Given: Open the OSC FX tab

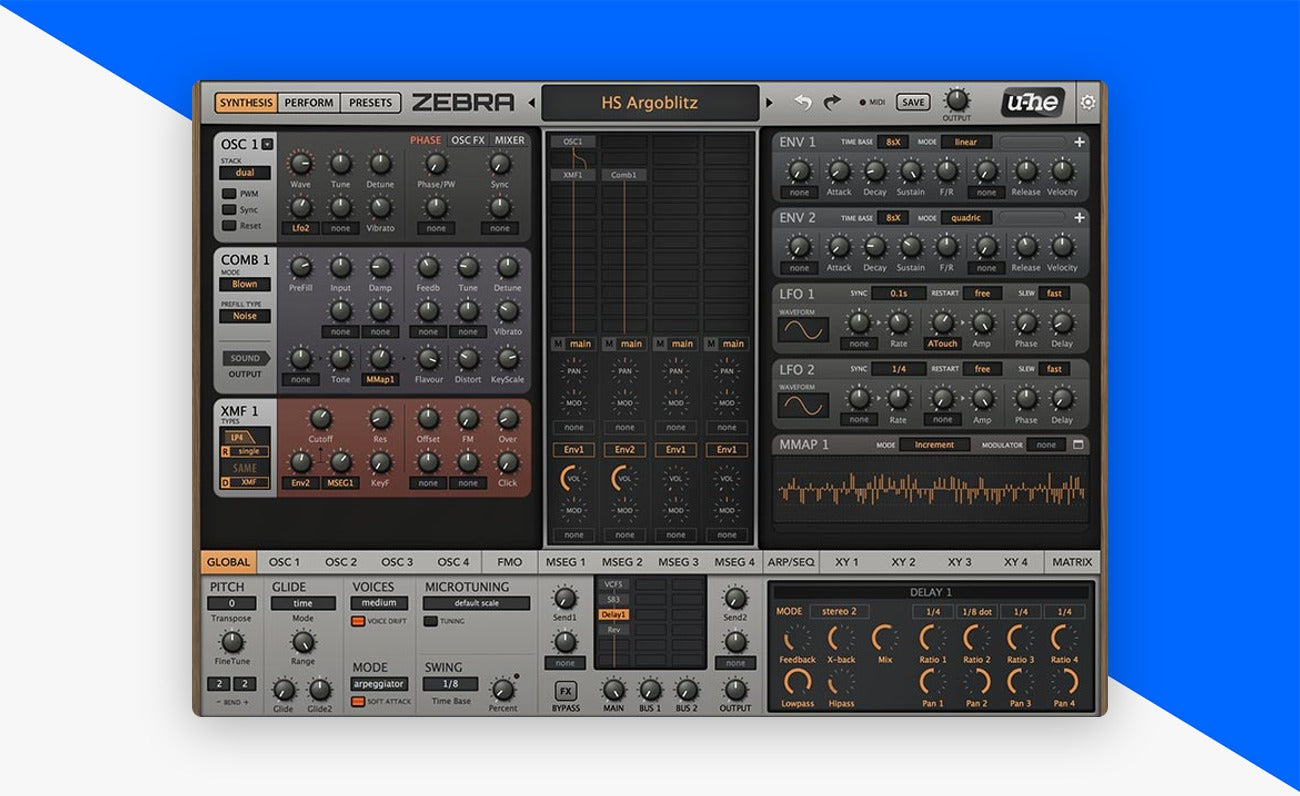Looking at the screenshot, I should click(468, 140).
